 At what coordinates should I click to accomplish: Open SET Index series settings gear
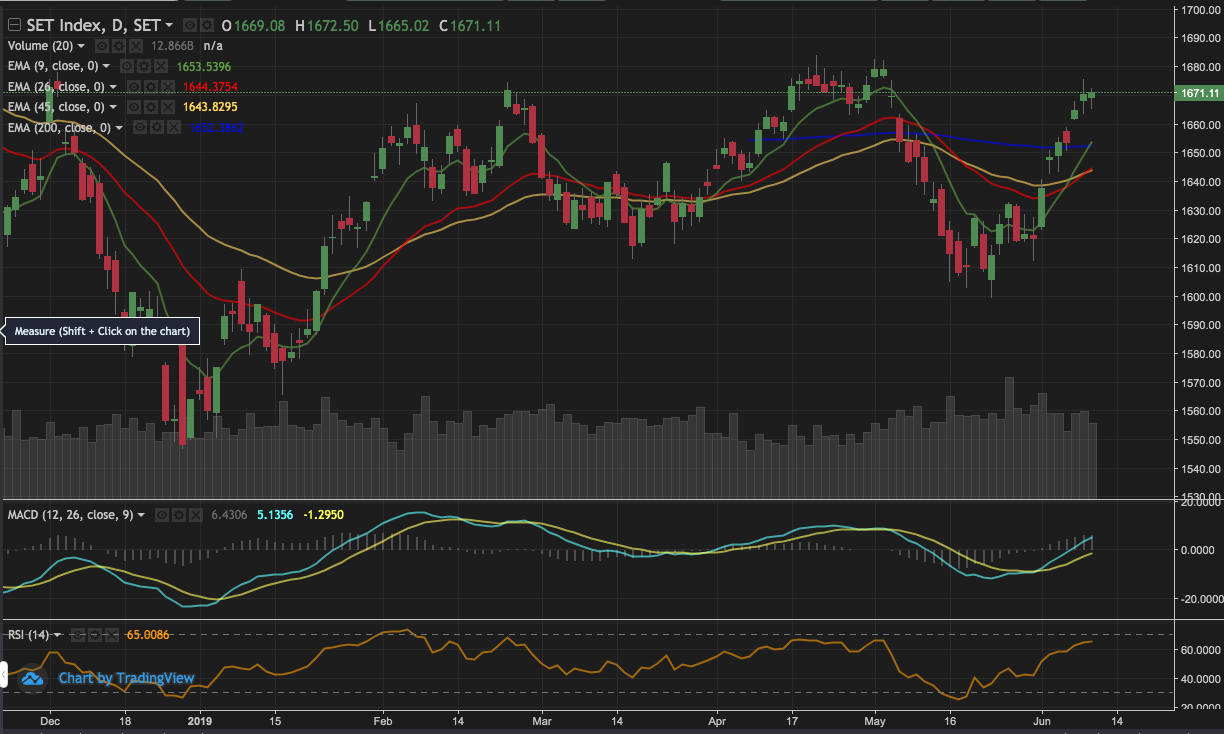coord(207,25)
